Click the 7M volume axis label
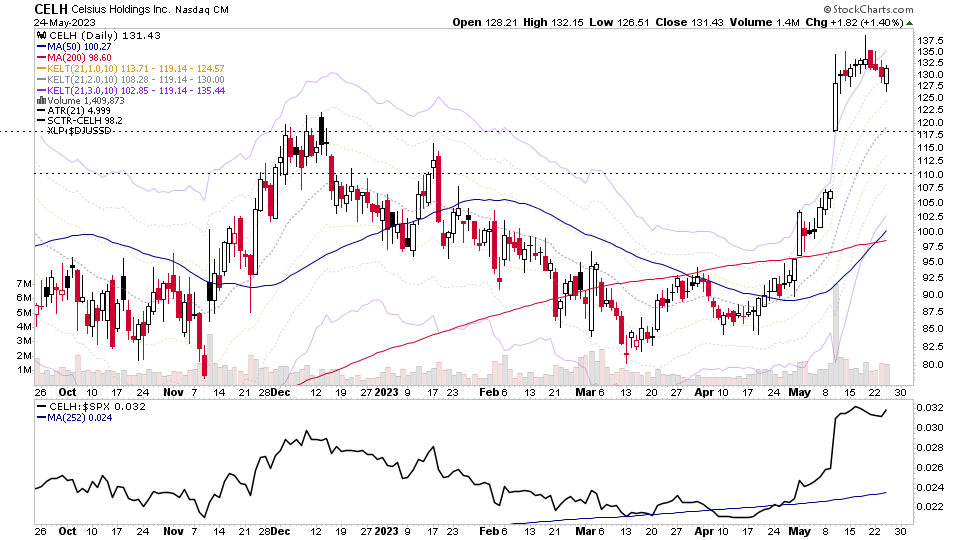 point(24,283)
